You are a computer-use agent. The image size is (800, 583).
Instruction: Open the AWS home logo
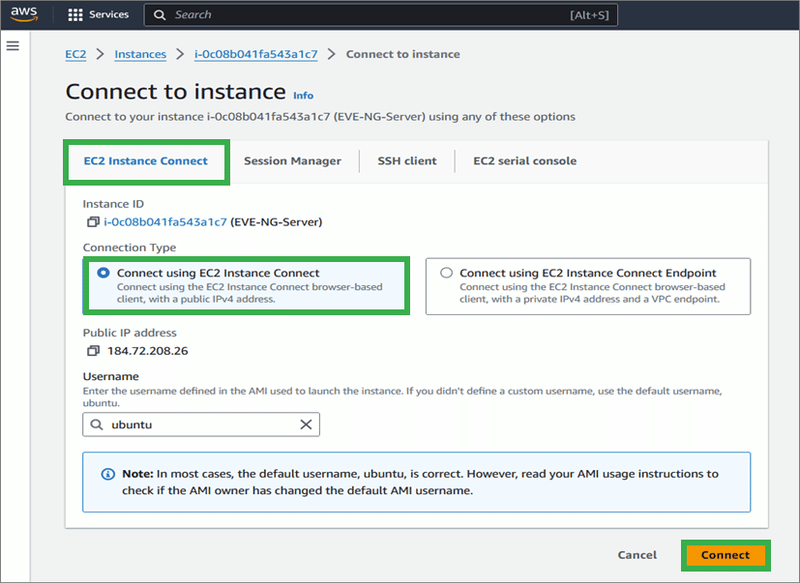[24, 14]
